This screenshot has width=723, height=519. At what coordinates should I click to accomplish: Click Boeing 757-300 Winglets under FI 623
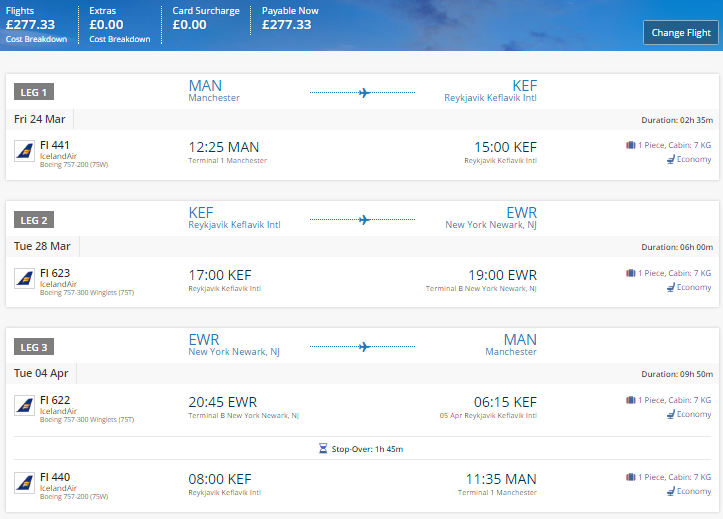point(87,293)
